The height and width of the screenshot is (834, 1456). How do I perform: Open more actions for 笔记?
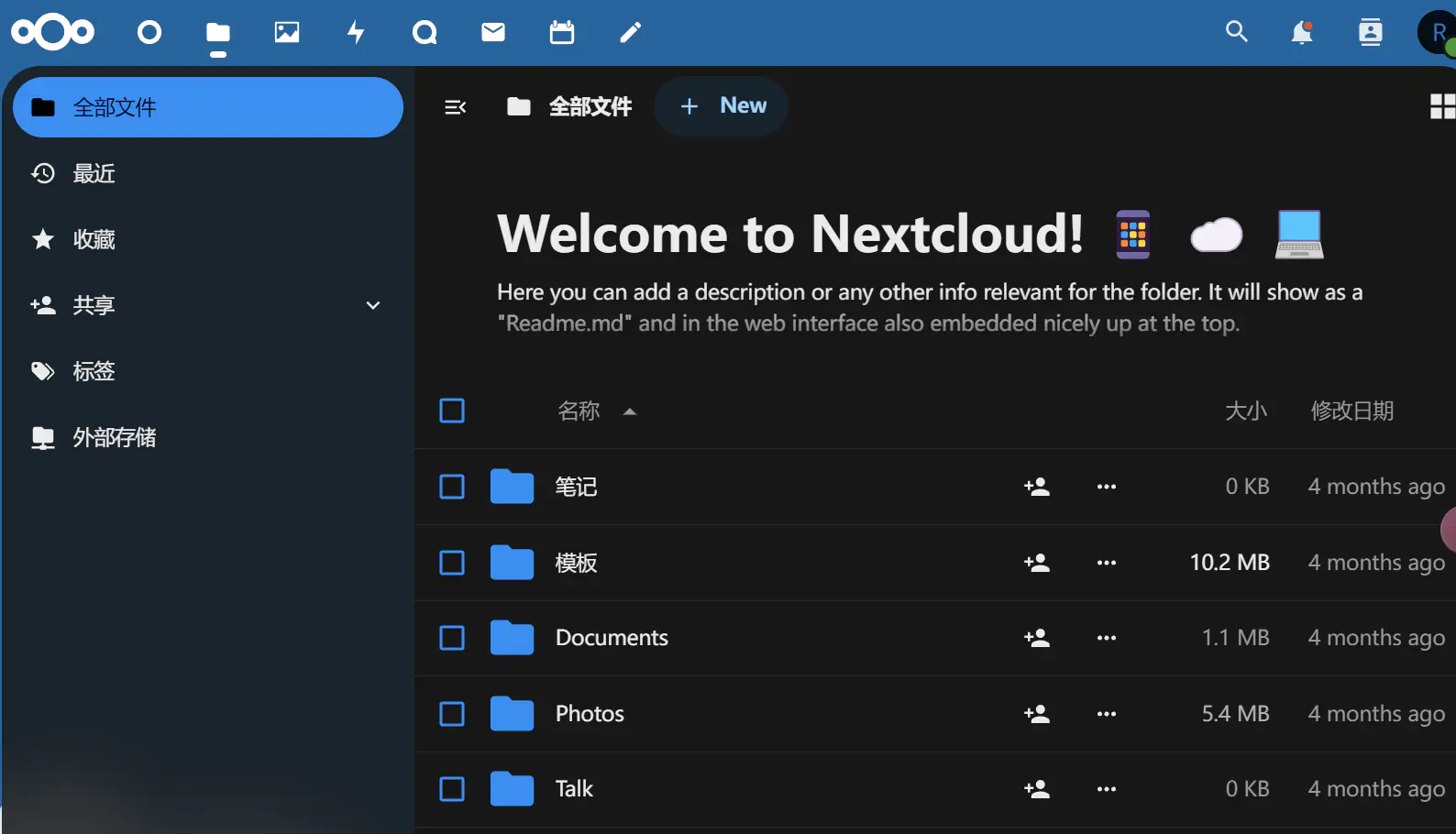coord(1107,487)
